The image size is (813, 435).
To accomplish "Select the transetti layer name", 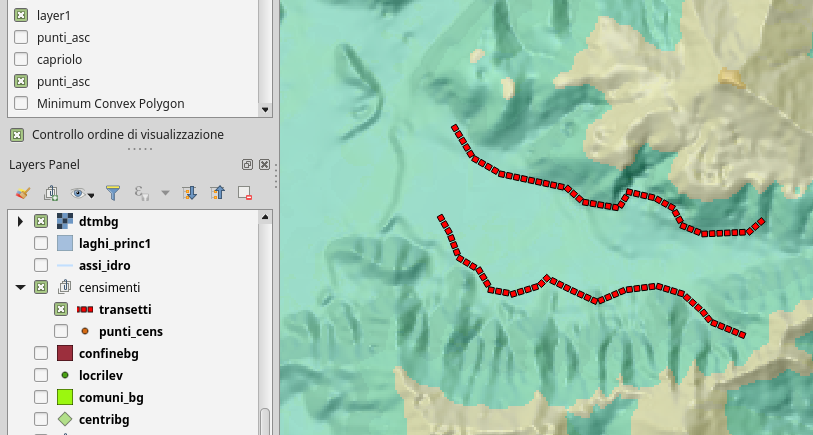I will point(125,310).
